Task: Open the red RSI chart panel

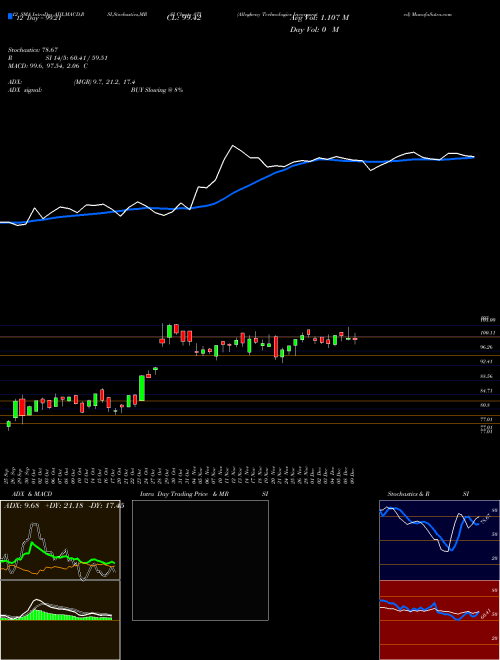Action: click(x=439, y=620)
